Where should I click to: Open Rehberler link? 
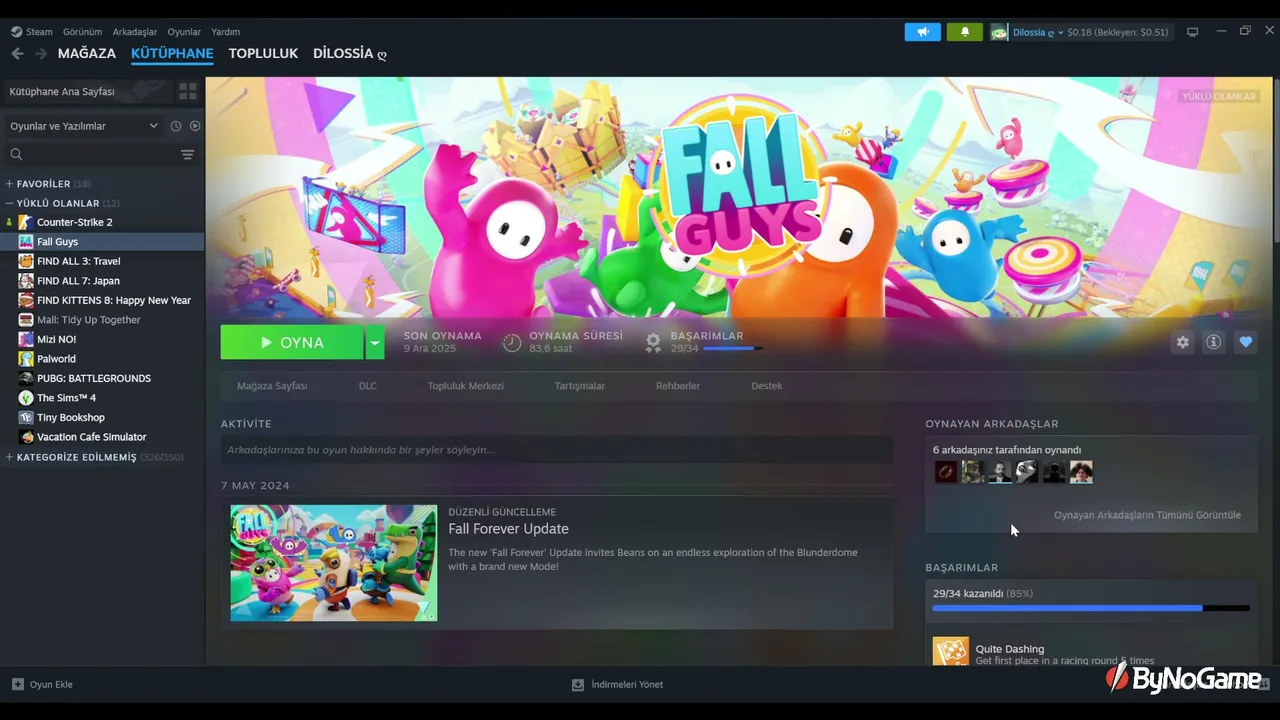tap(678, 386)
